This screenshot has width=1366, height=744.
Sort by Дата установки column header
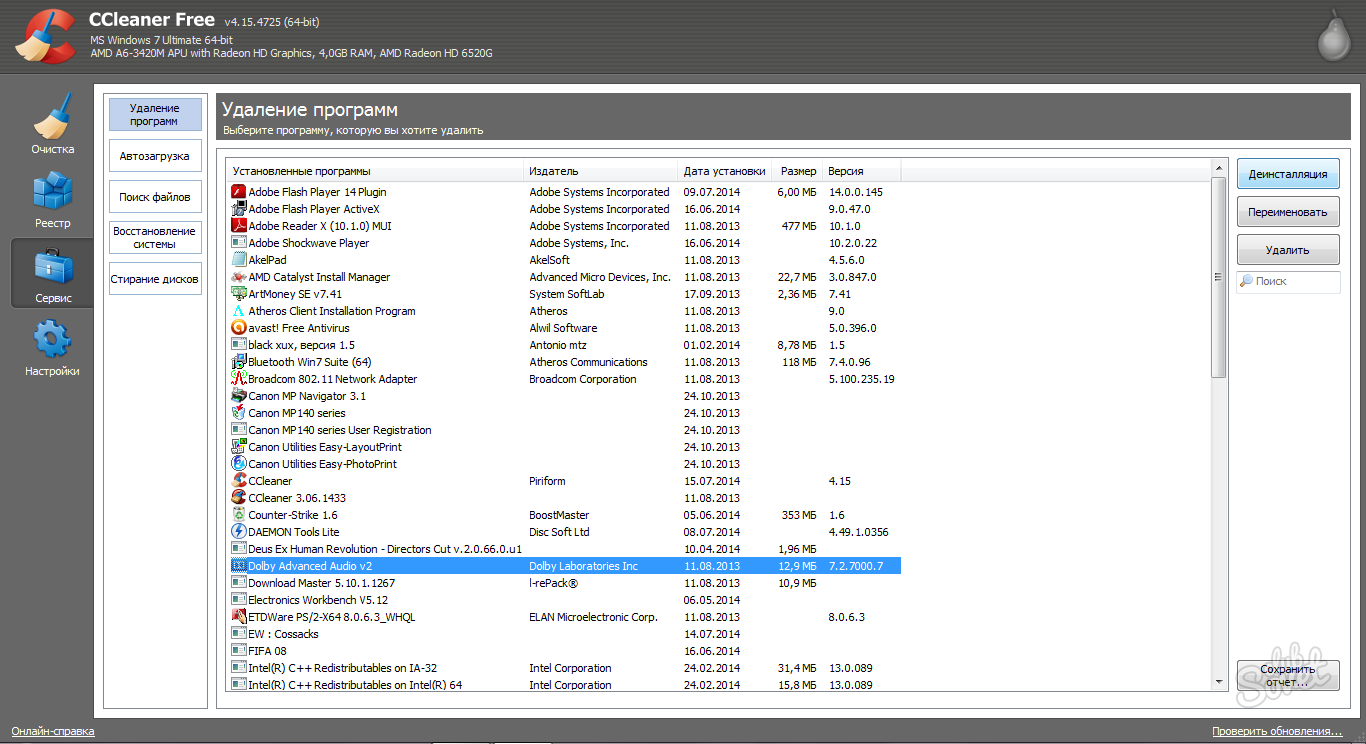(724, 171)
